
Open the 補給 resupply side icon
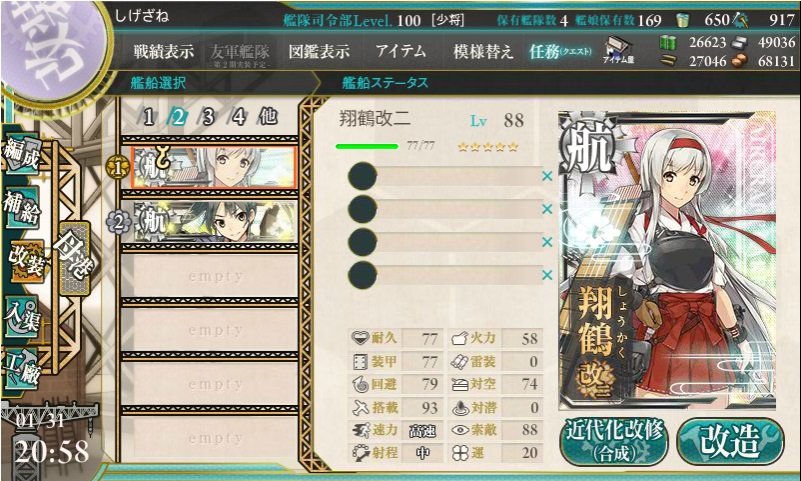pyautogui.click(x=21, y=208)
